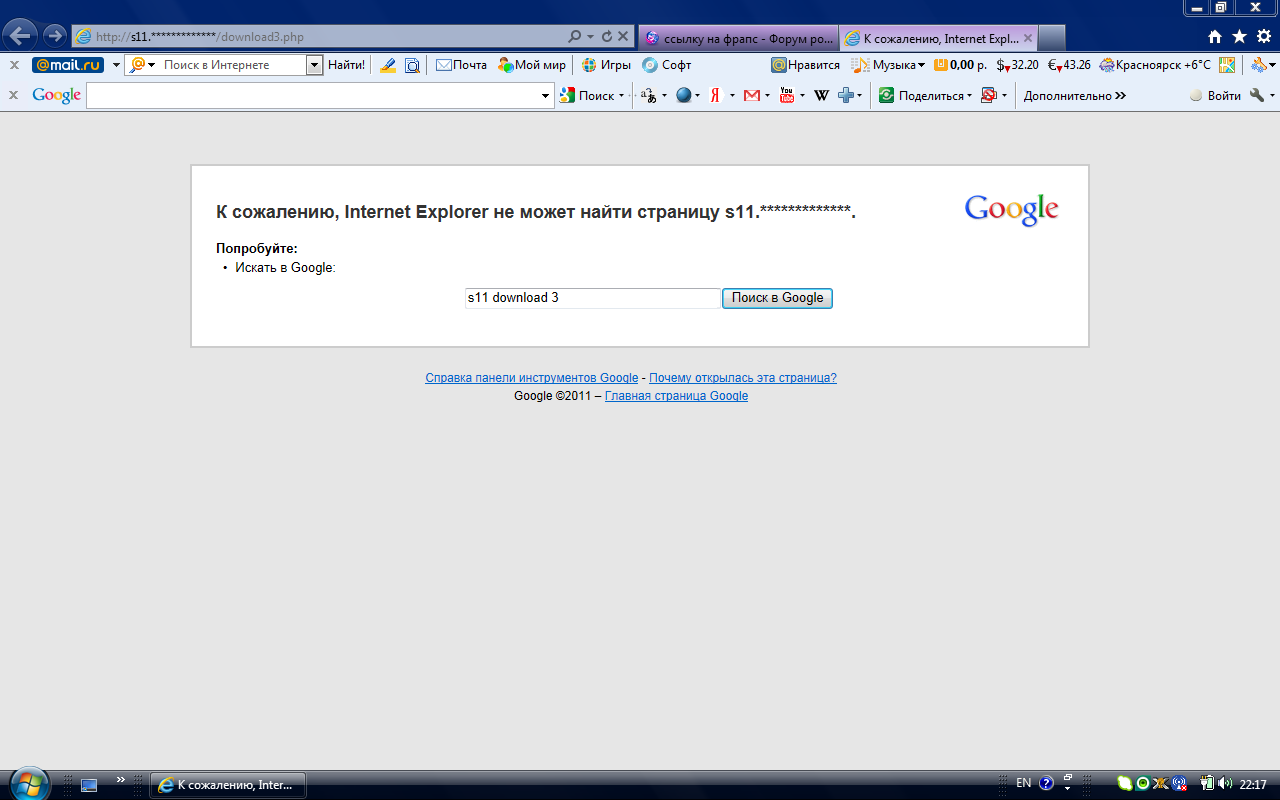This screenshot has width=1280, height=800.
Task: Open Софт in Mail.ru toolbar
Action: (x=666, y=65)
